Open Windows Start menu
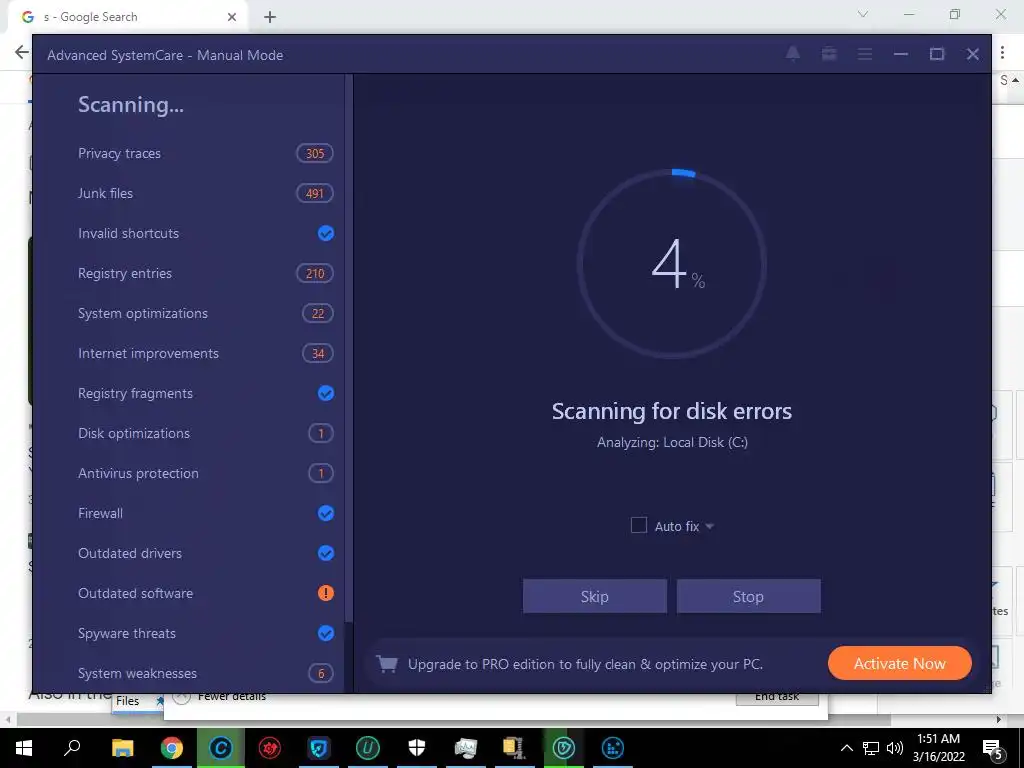The width and height of the screenshot is (1024, 768). (24, 748)
